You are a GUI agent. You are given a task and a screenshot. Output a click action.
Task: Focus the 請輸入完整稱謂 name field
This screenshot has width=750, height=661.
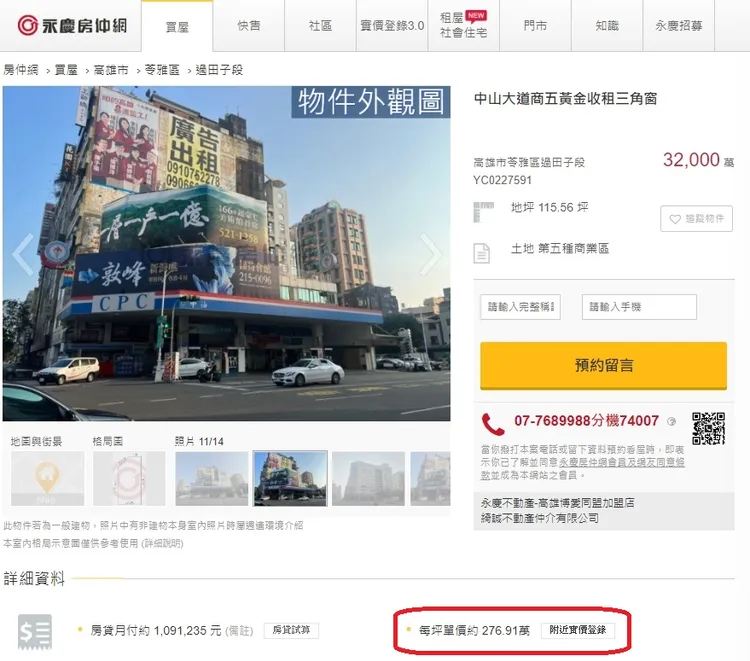click(520, 307)
